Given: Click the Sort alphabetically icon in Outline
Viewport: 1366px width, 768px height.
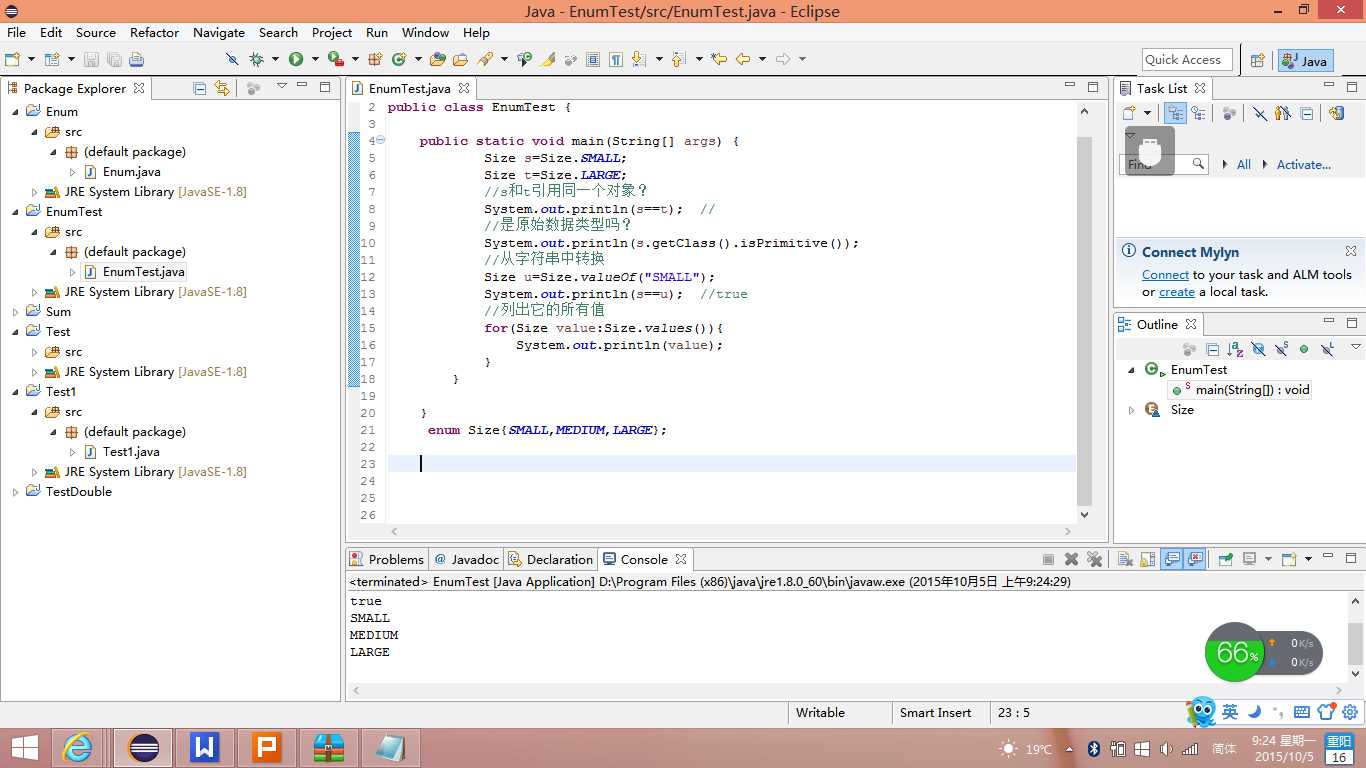Looking at the screenshot, I should coord(1235,349).
